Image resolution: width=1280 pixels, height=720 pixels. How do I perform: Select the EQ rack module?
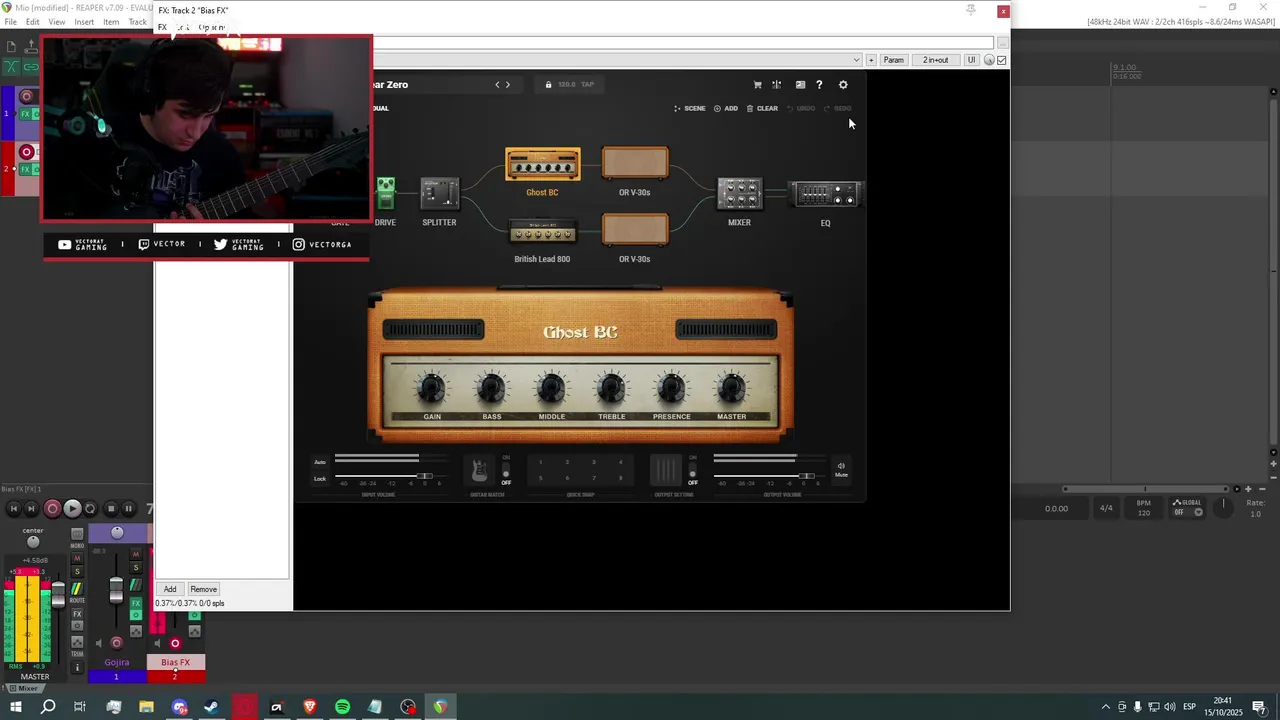click(826, 195)
